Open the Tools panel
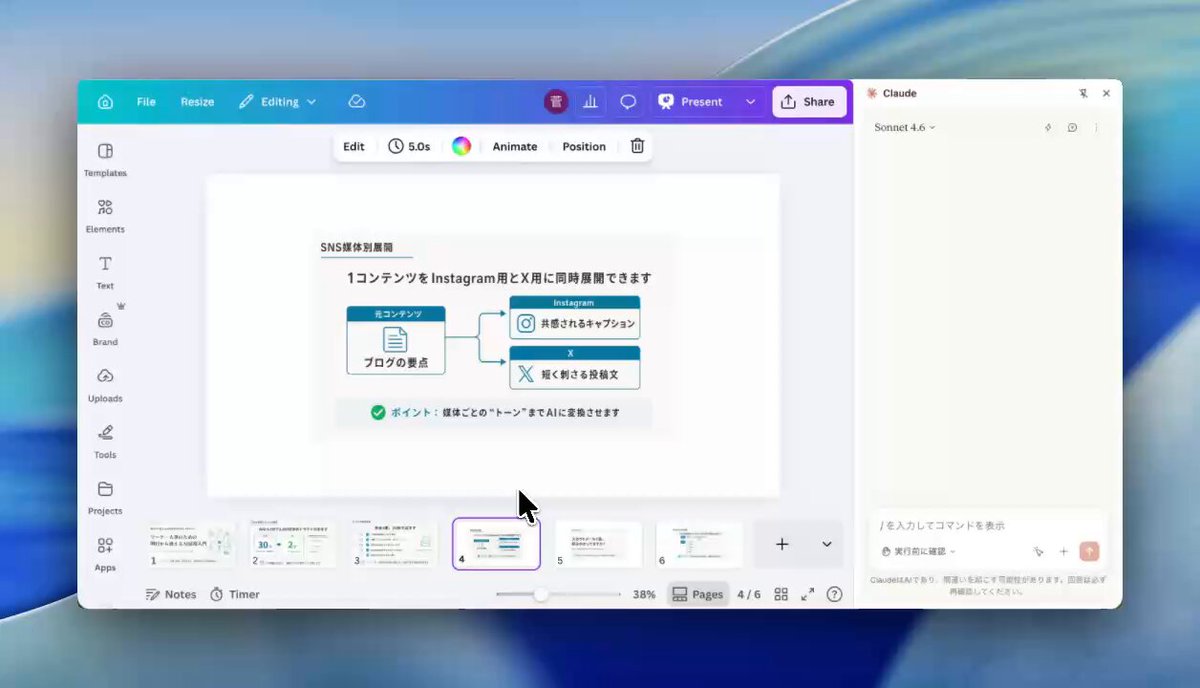The width and height of the screenshot is (1200, 688). (105, 441)
